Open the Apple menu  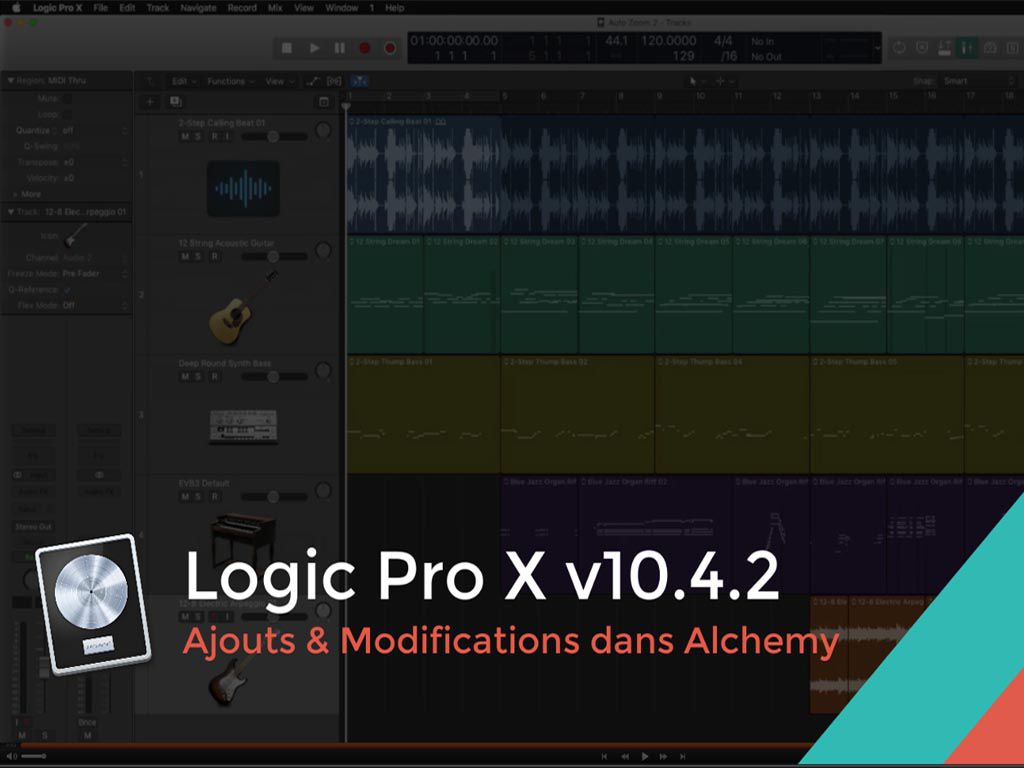(16, 8)
